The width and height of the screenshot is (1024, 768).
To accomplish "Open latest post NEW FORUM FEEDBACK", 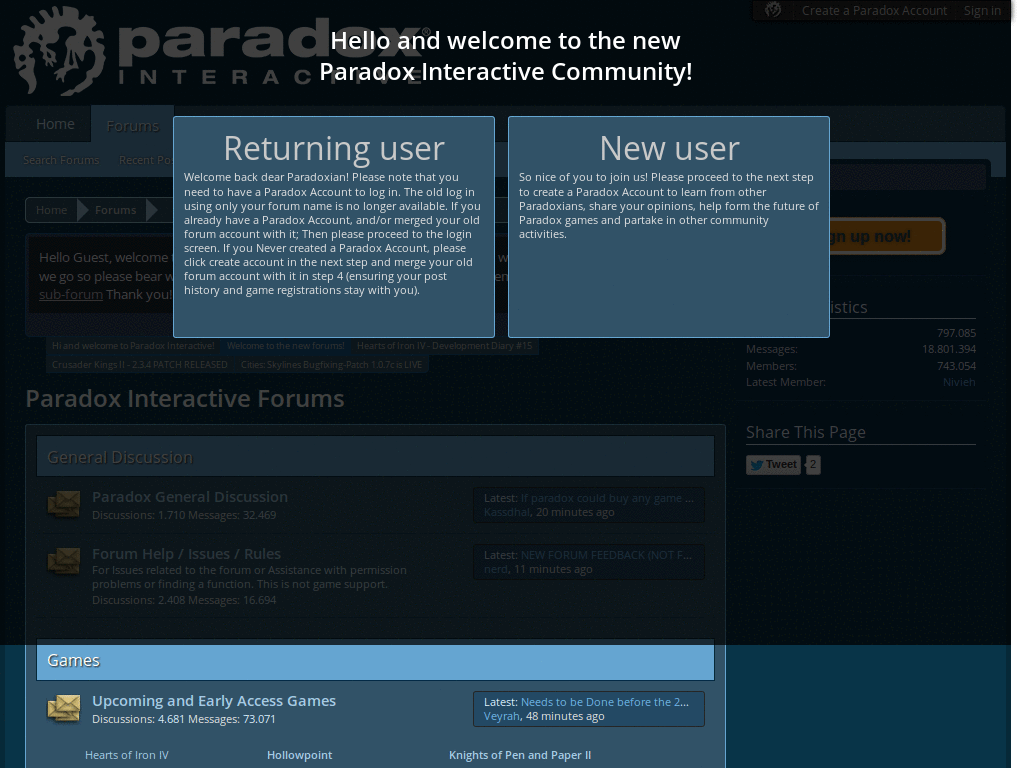I will (606, 555).
